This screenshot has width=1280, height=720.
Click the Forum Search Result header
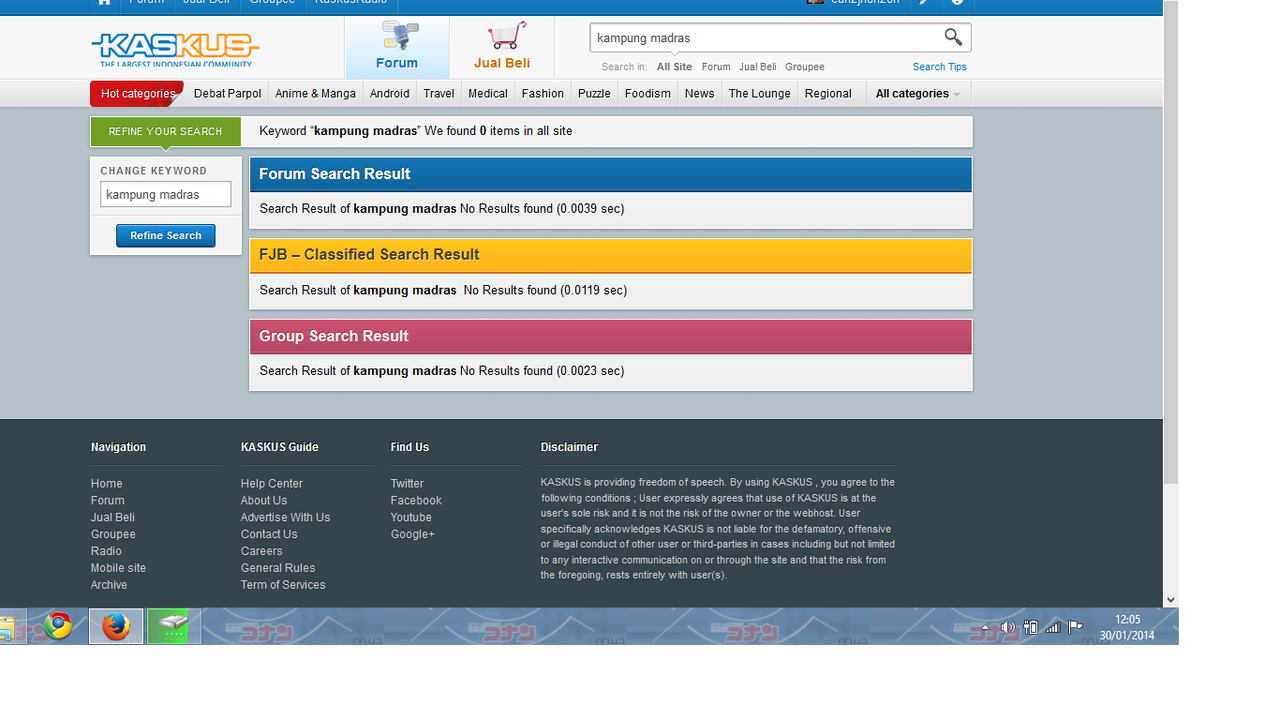pos(610,174)
